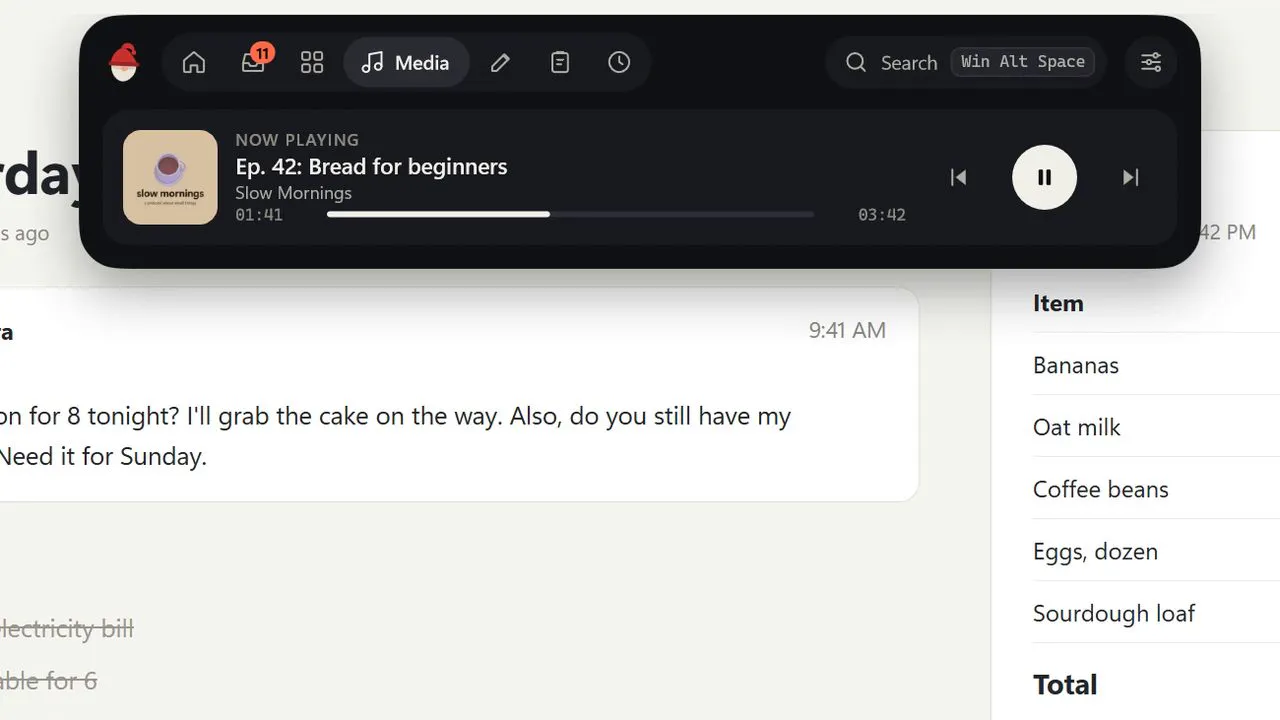Pause the playing episode
1280x720 pixels.
1044,178
